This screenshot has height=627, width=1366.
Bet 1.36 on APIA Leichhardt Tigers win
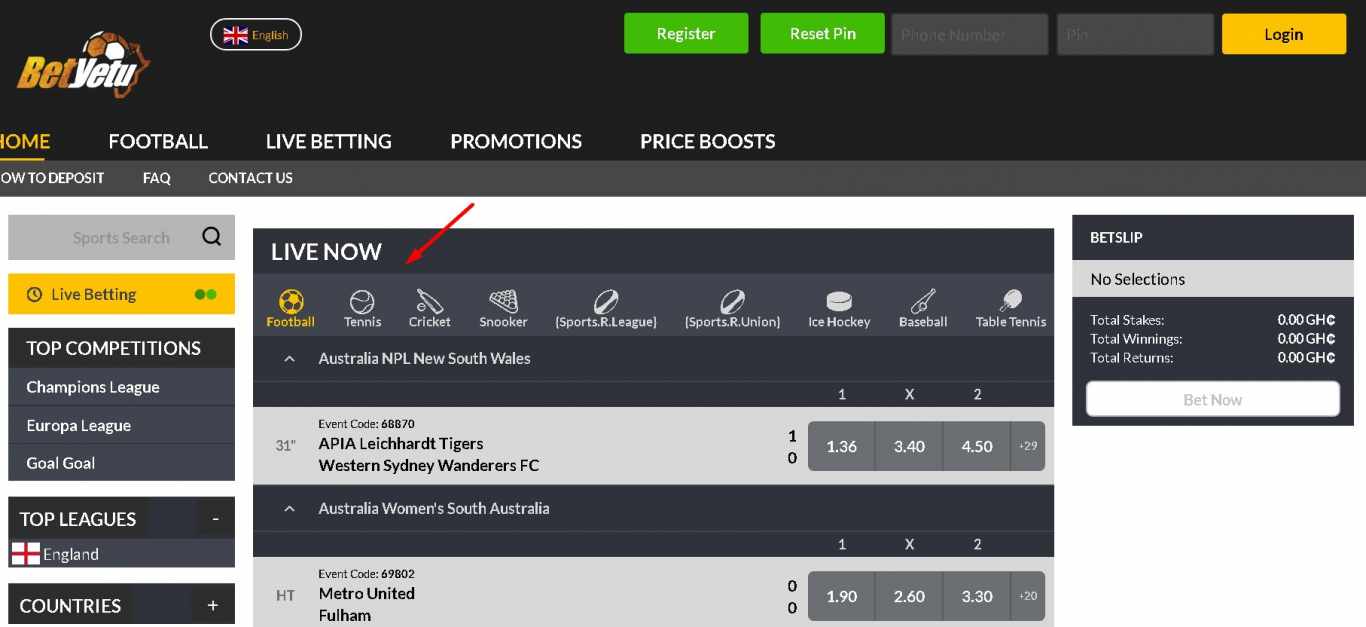[x=841, y=446]
